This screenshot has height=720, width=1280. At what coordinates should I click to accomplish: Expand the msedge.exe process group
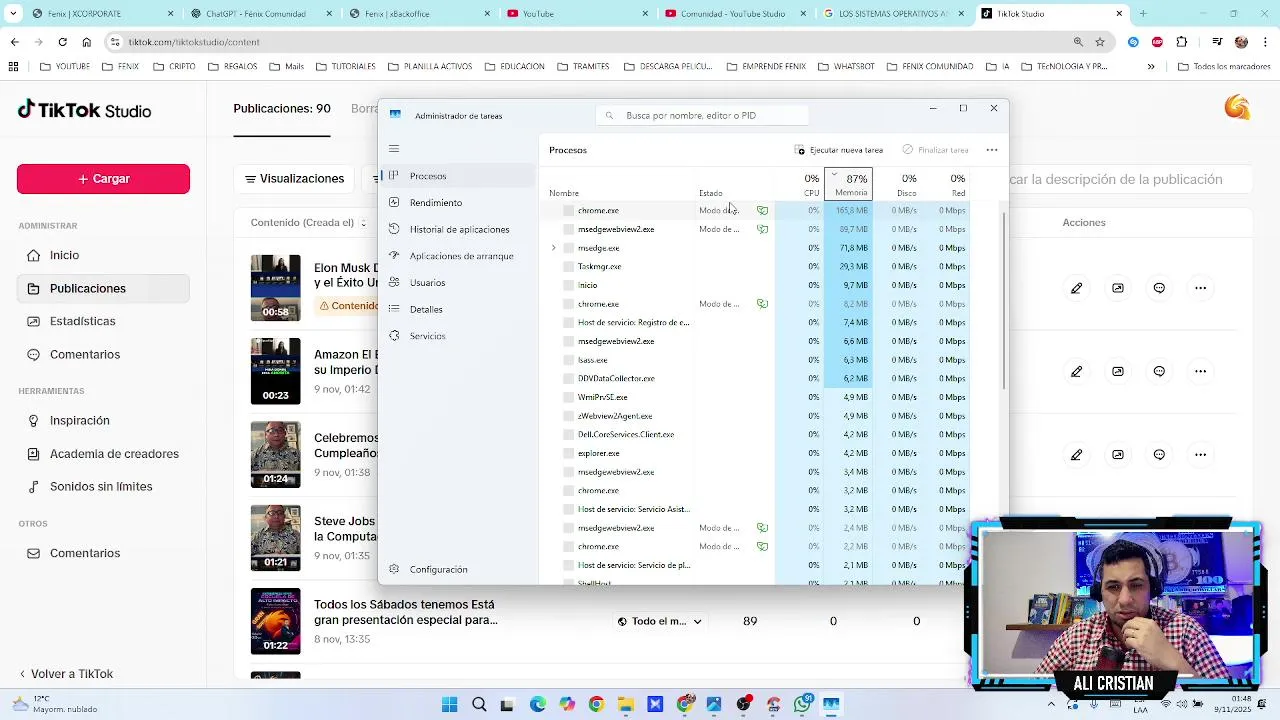(x=553, y=248)
